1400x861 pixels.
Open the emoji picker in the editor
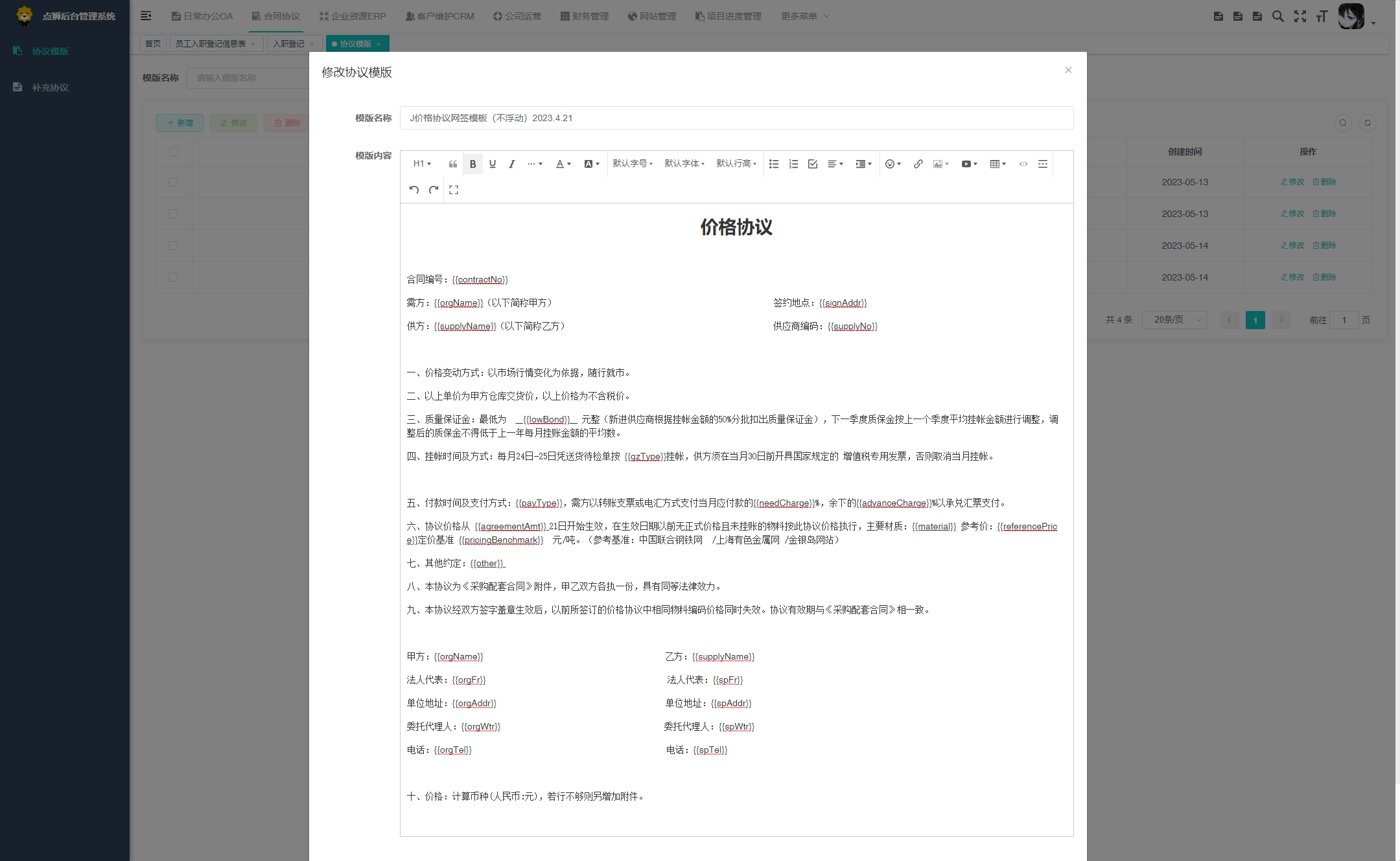pos(891,163)
